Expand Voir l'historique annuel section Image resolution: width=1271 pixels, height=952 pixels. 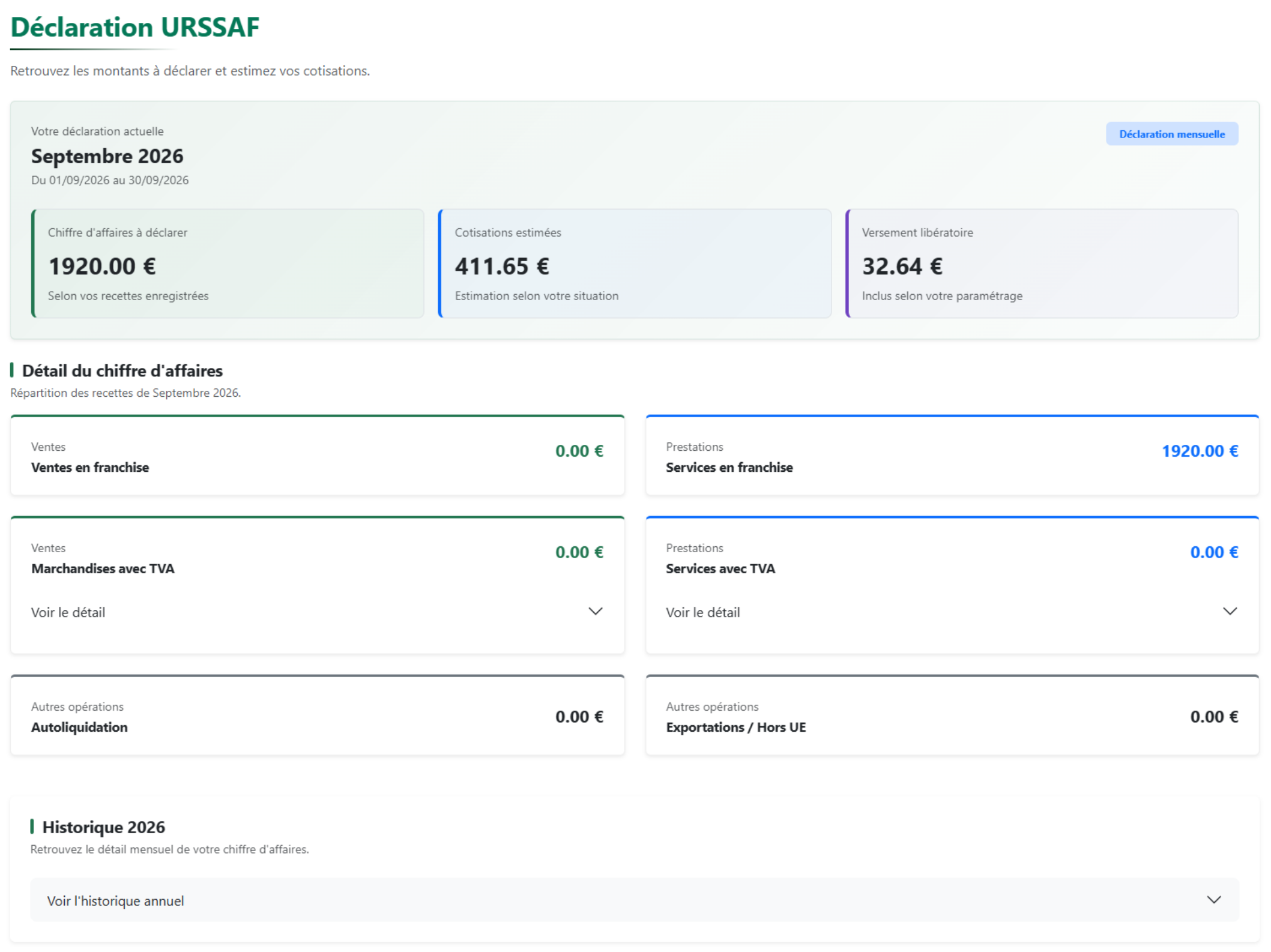pyautogui.click(x=635, y=900)
